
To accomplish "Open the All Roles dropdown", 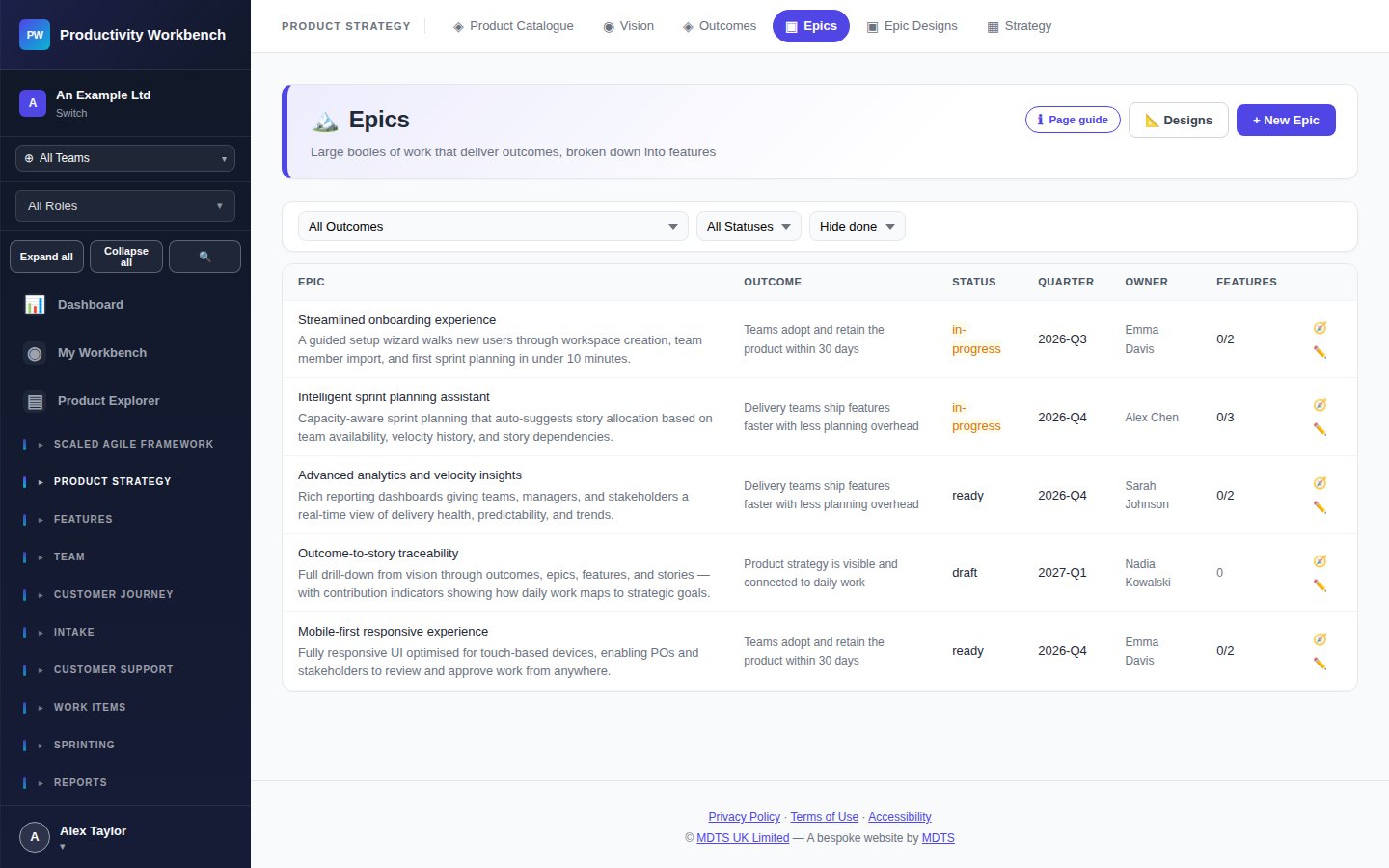I will tap(125, 206).
